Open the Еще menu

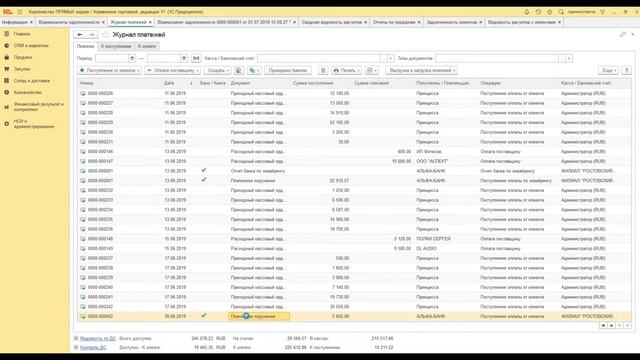[608, 70]
